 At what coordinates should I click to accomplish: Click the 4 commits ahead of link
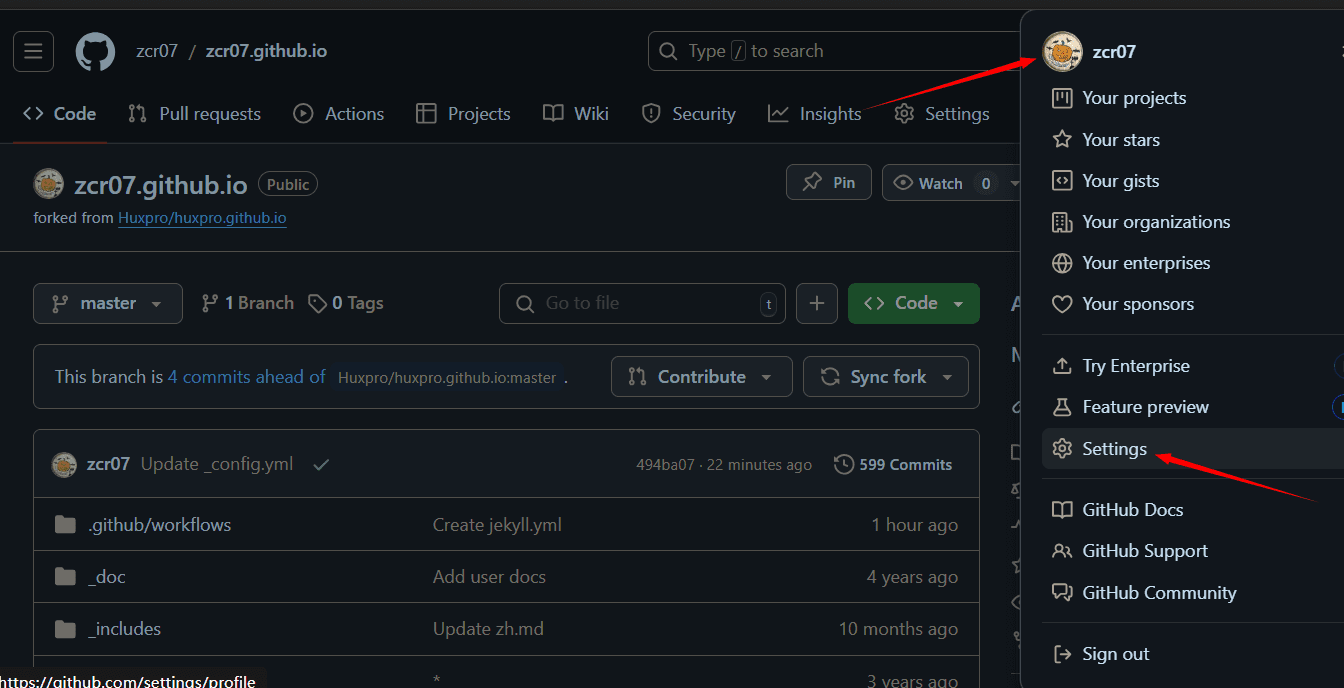click(246, 377)
